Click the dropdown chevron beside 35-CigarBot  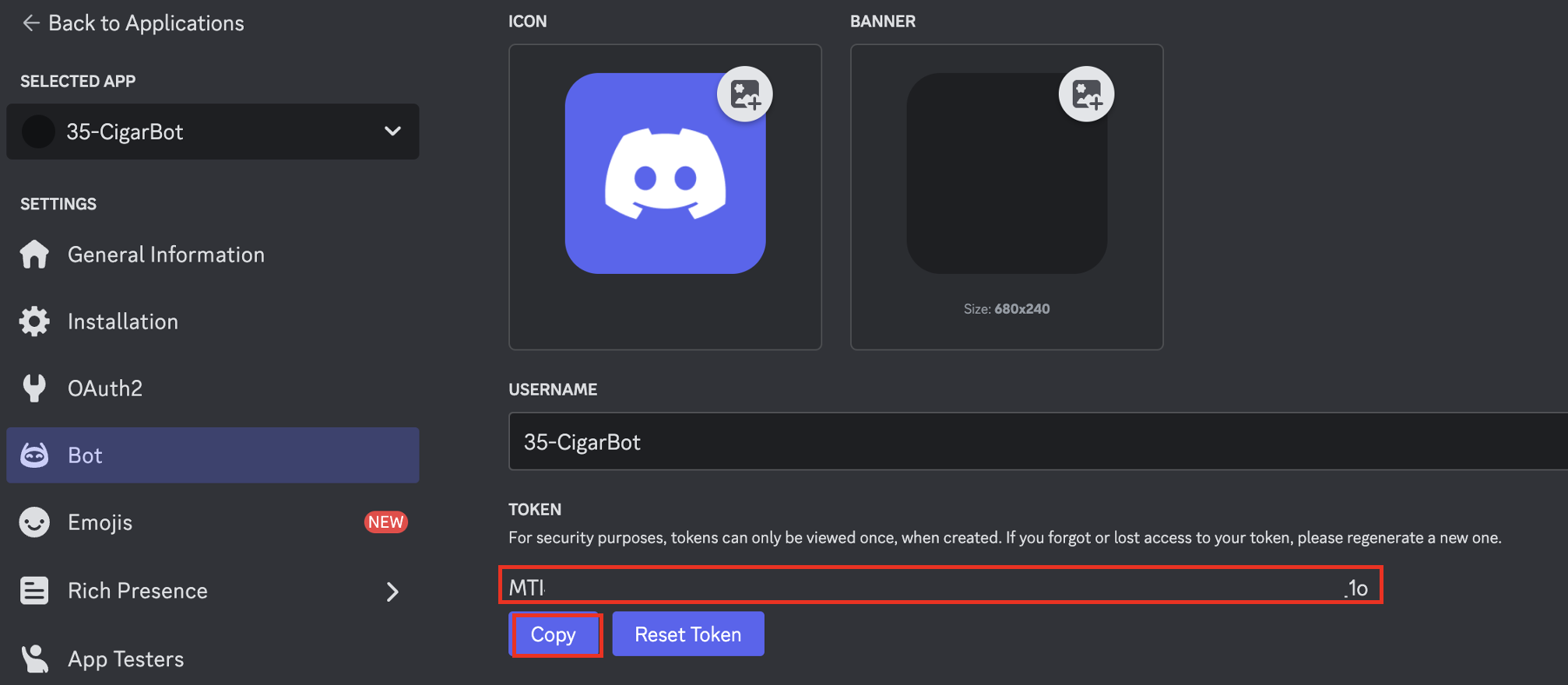[x=392, y=132]
